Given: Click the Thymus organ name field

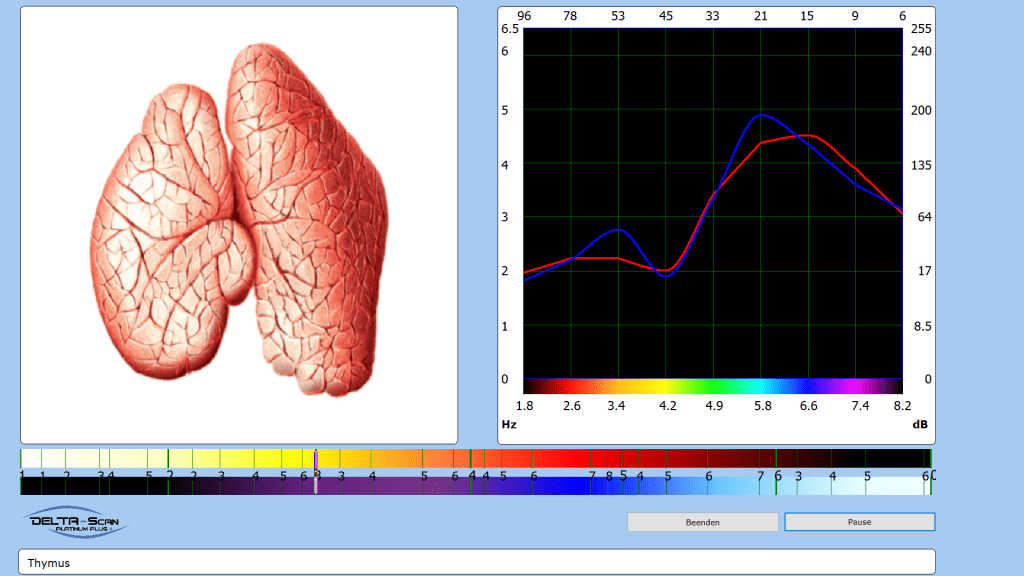Looking at the screenshot, I should tap(476, 563).
